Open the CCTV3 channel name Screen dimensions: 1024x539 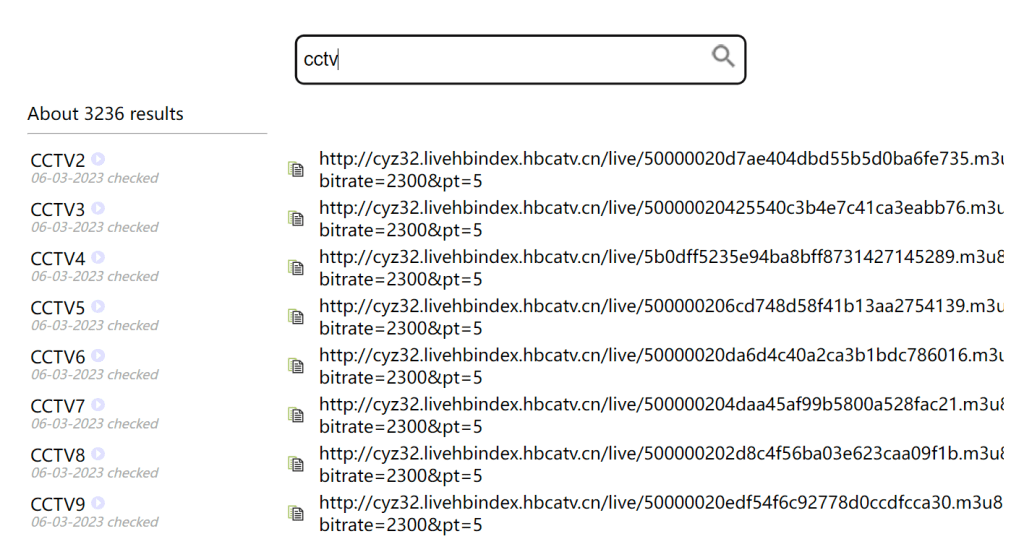(57, 209)
